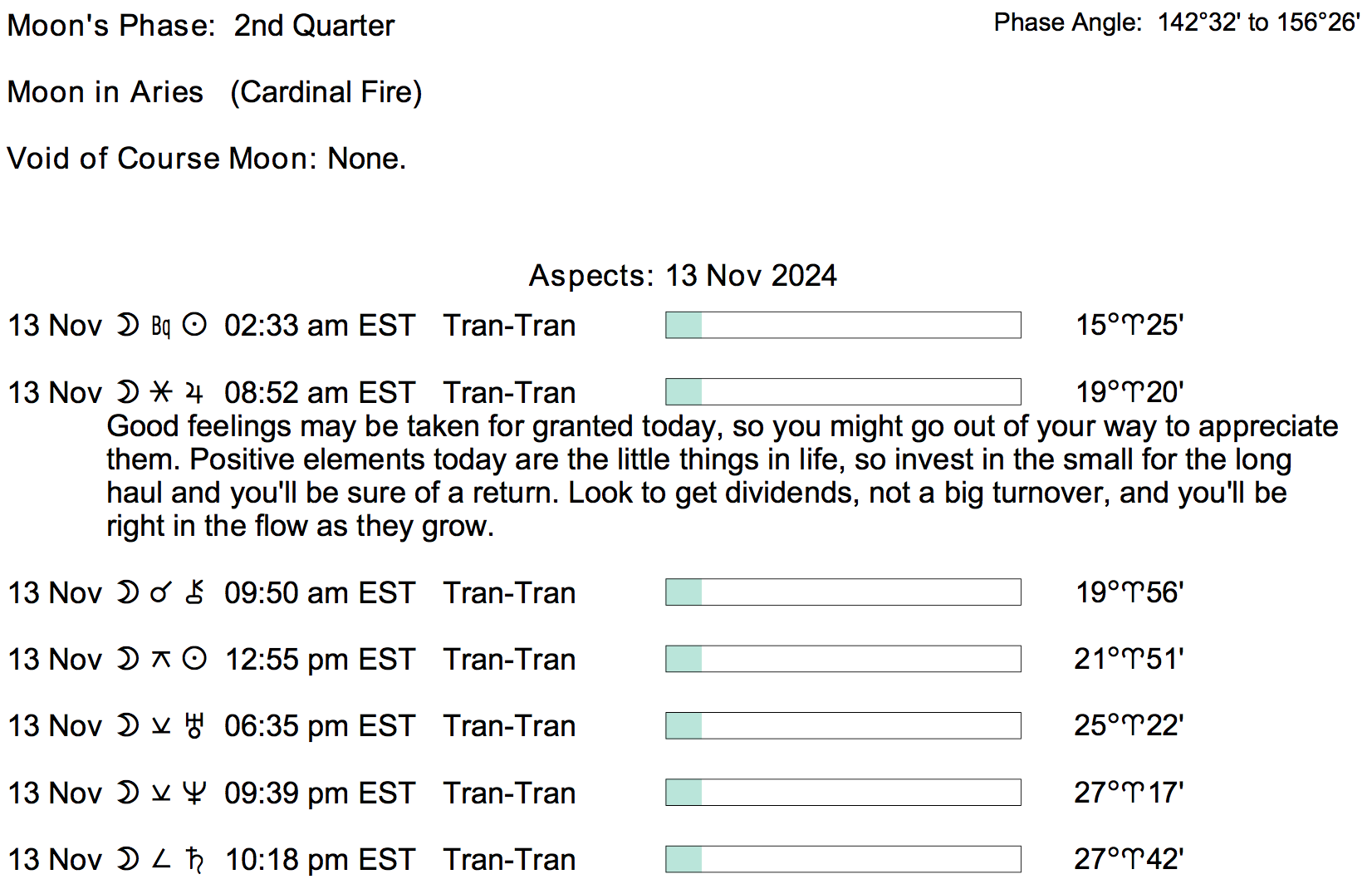1372x889 pixels.
Task: Click the progress bar for the 10:18 pm aspect
Action: 843,859
